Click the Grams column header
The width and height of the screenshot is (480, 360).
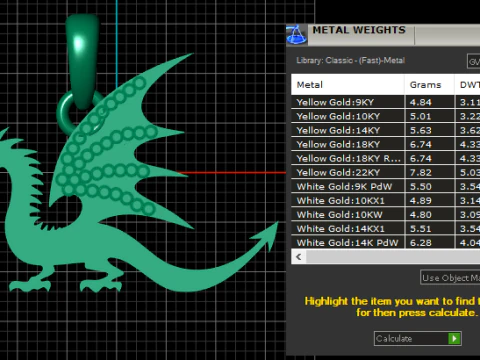[430, 85]
